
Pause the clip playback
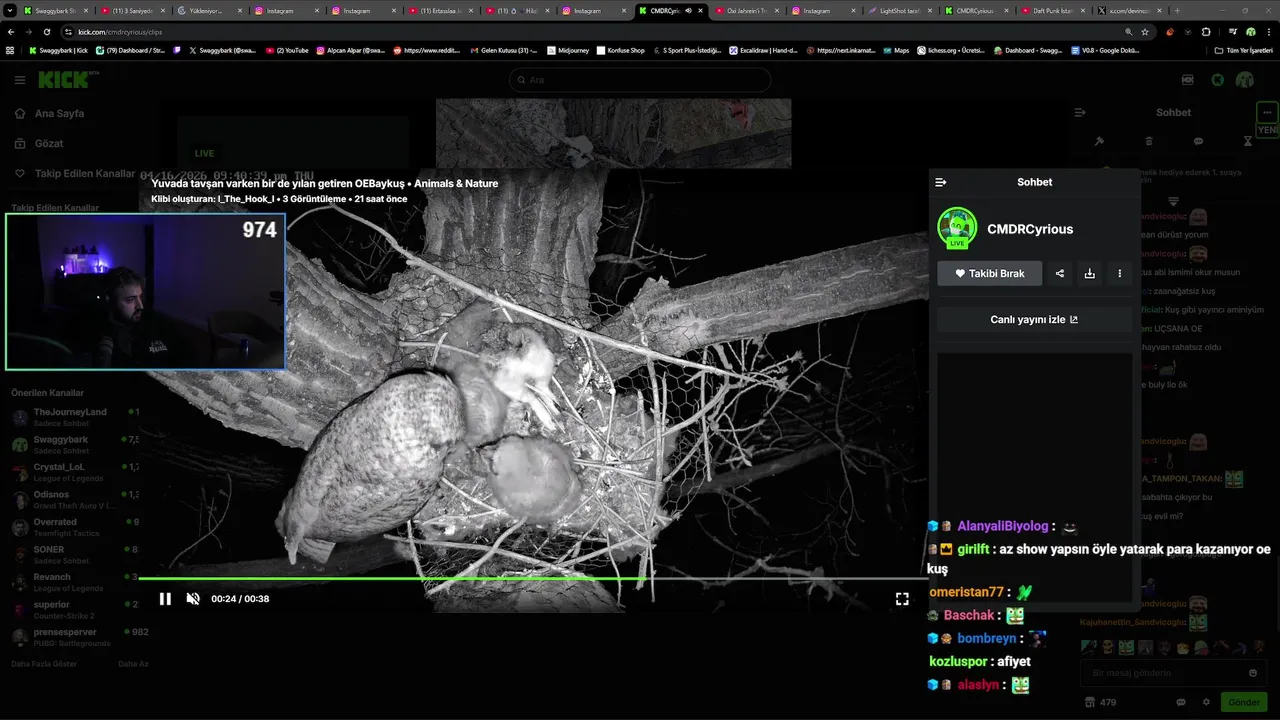165,599
